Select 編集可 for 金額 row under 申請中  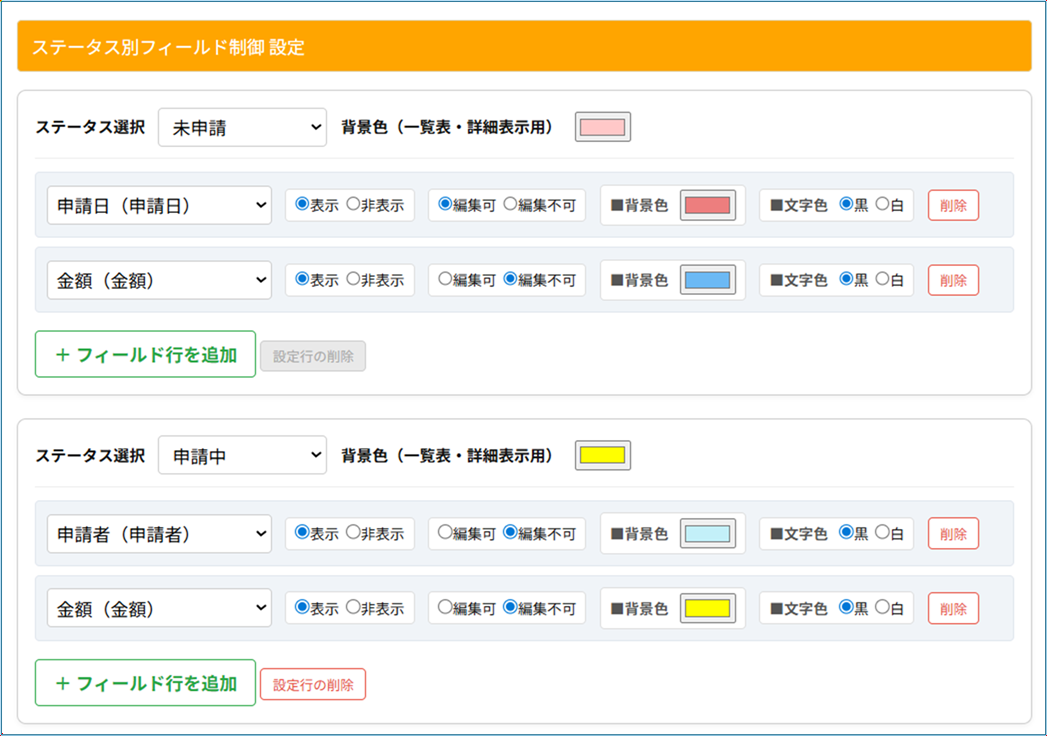[x=445, y=608]
